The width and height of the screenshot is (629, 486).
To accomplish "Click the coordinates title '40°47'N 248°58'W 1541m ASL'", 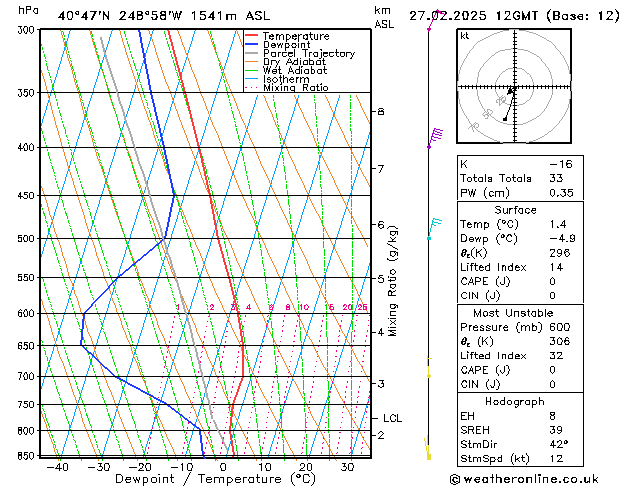I will click(x=164, y=16).
